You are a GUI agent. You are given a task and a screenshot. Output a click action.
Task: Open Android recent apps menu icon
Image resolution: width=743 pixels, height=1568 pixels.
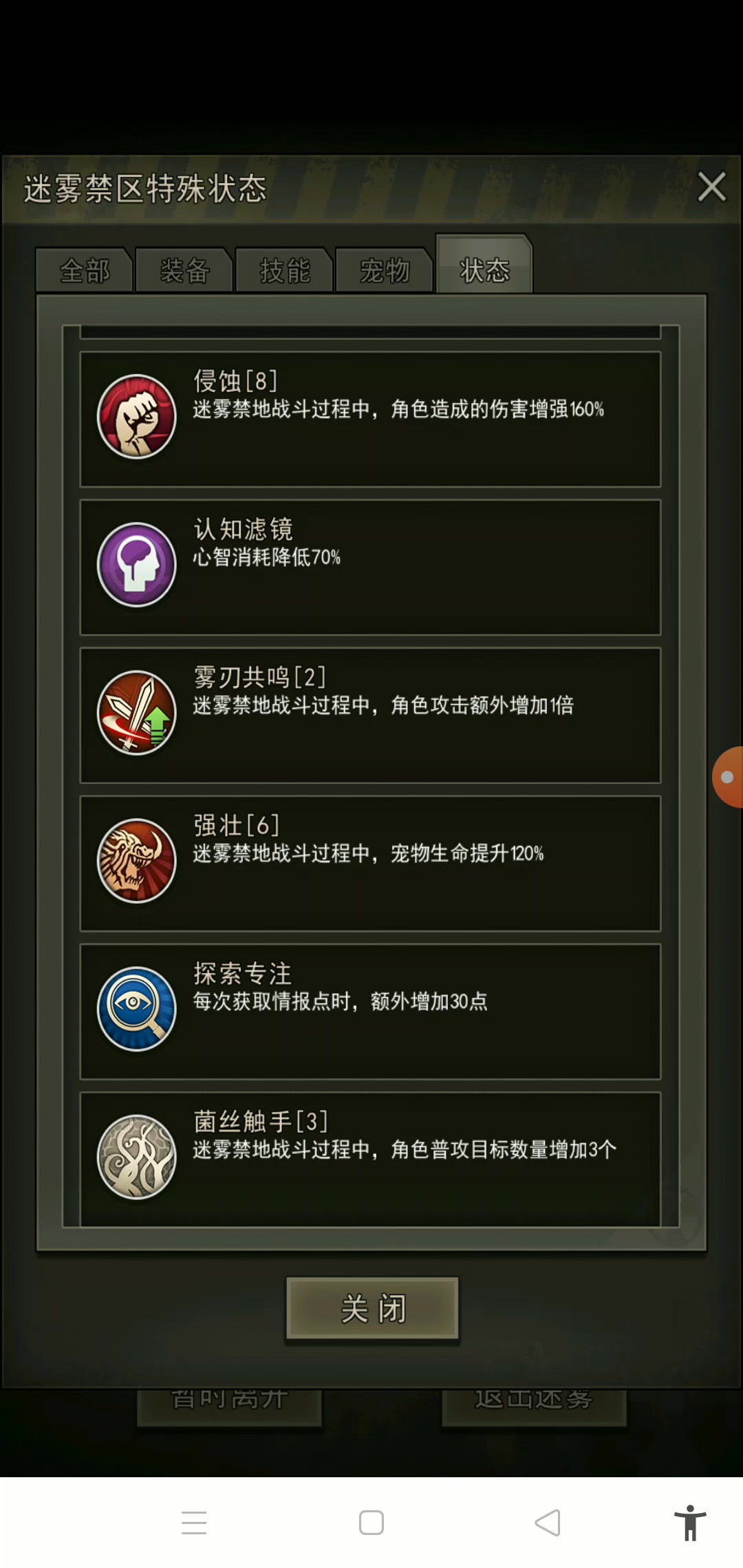pos(194,1523)
